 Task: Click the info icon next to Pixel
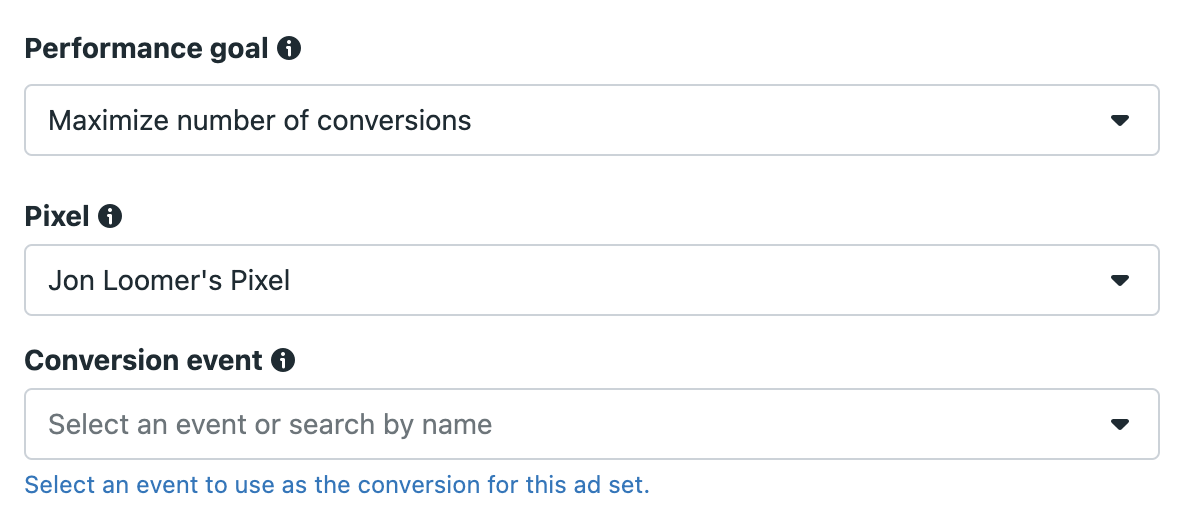110,216
